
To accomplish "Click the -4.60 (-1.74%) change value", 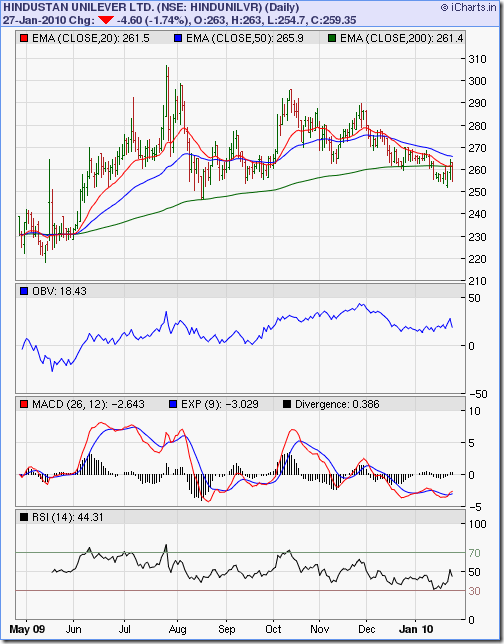I will pos(153,20).
